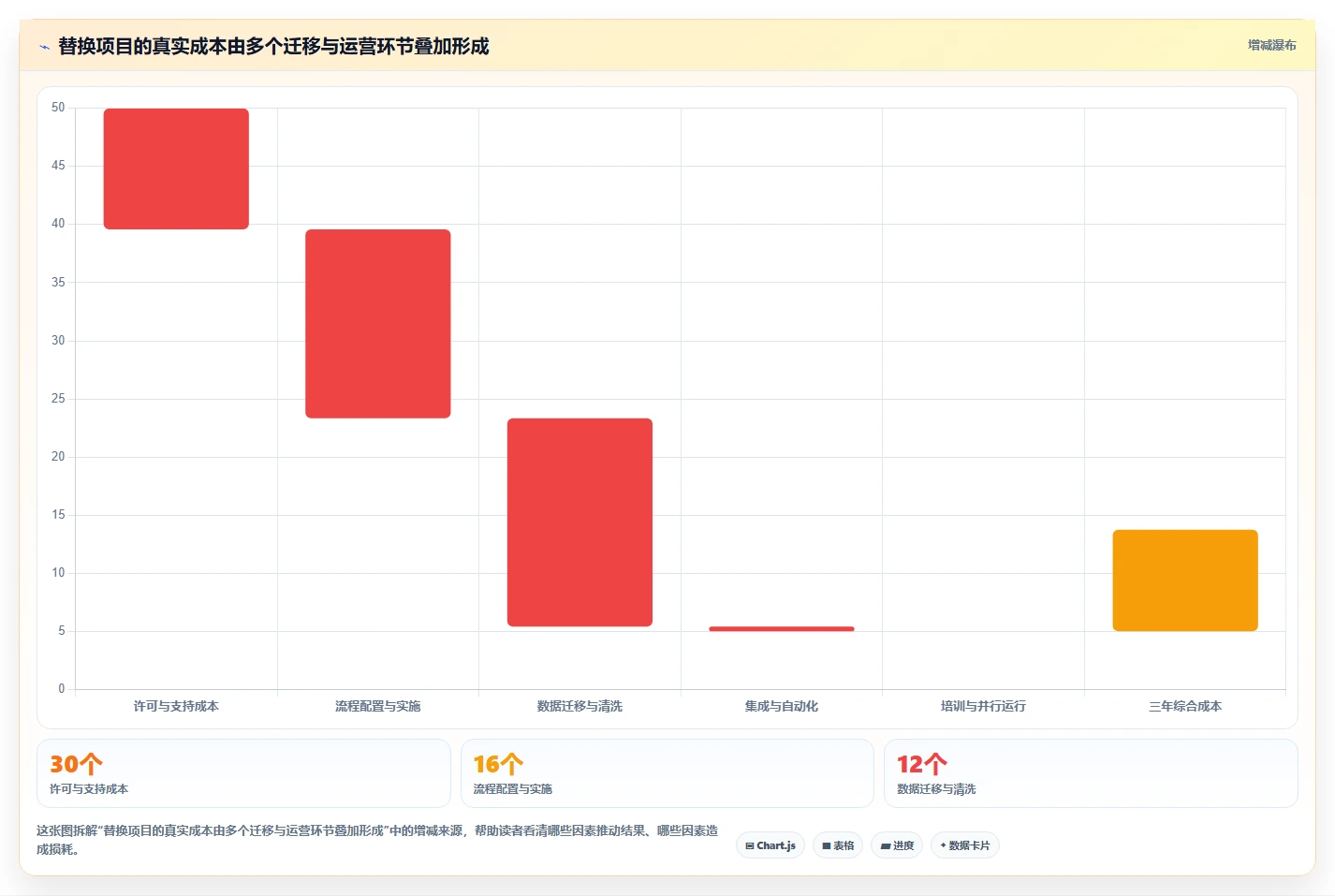Click the x-axis label 三年综合成本
The height and width of the screenshot is (896, 1335).
tap(1185, 706)
